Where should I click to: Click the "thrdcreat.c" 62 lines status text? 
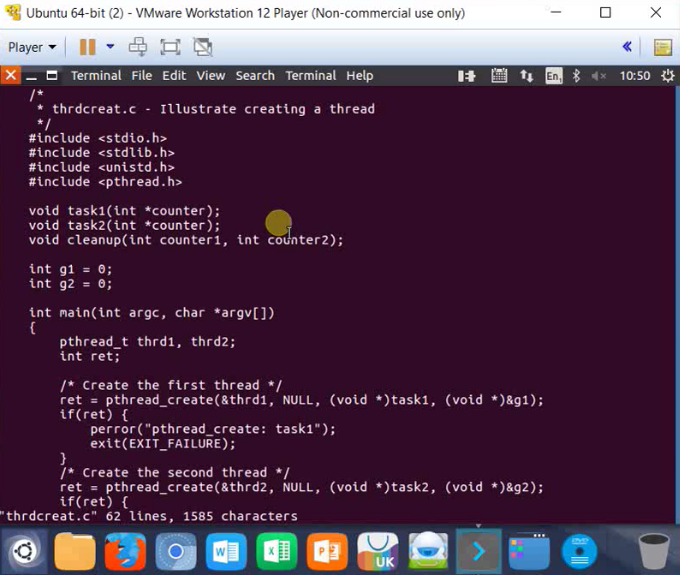[x=149, y=516]
